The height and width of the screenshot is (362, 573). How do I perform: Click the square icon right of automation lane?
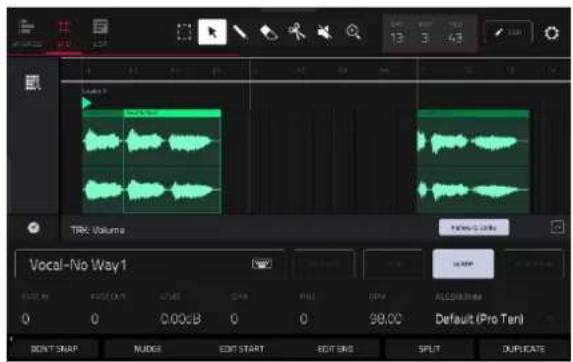[557, 227]
